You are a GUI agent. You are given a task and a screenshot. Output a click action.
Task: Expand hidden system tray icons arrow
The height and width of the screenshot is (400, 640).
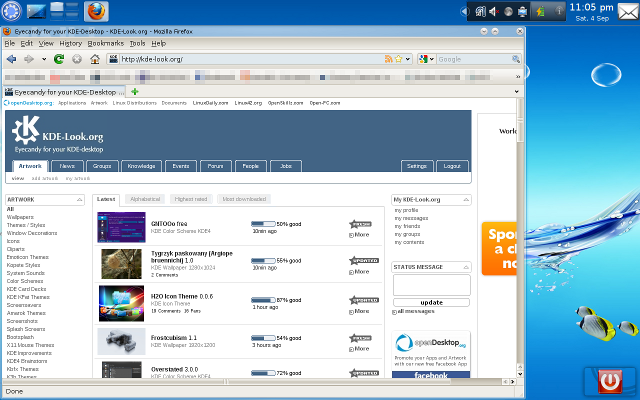tap(464, 11)
